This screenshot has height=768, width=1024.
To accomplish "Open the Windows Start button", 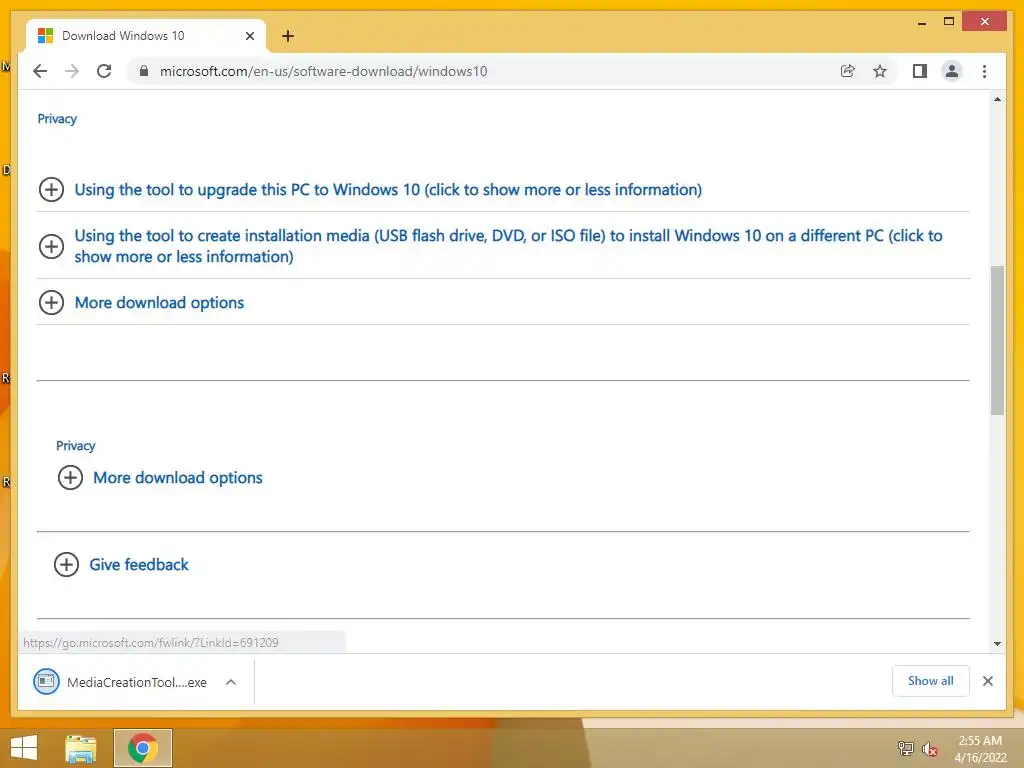I will tap(24, 748).
